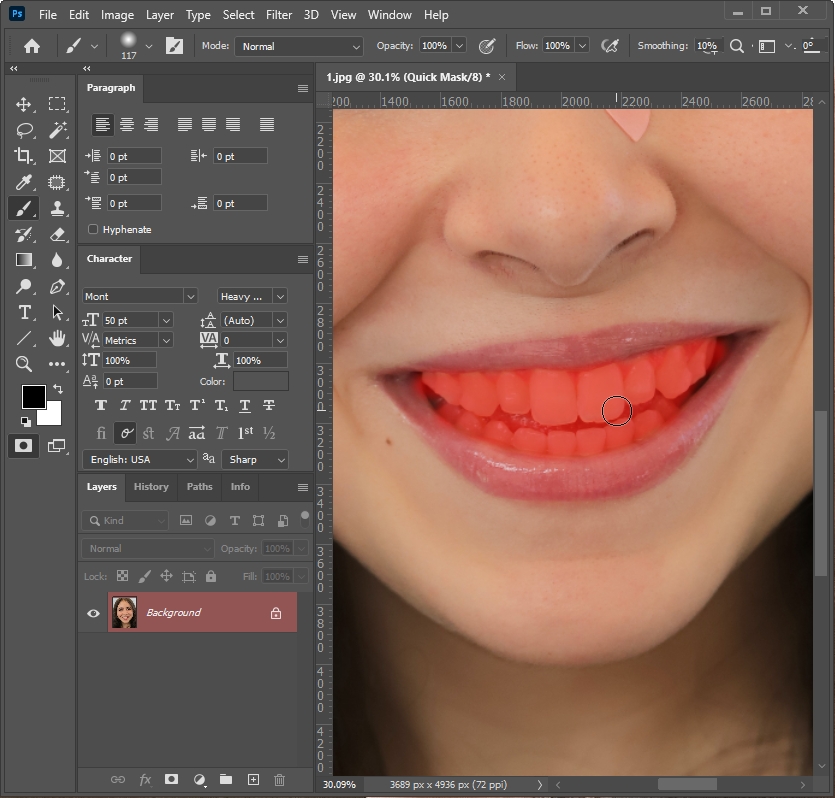Click the foreground color swatch
The height and width of the screenshot is (798, 835).
click(x=33, y=397)
